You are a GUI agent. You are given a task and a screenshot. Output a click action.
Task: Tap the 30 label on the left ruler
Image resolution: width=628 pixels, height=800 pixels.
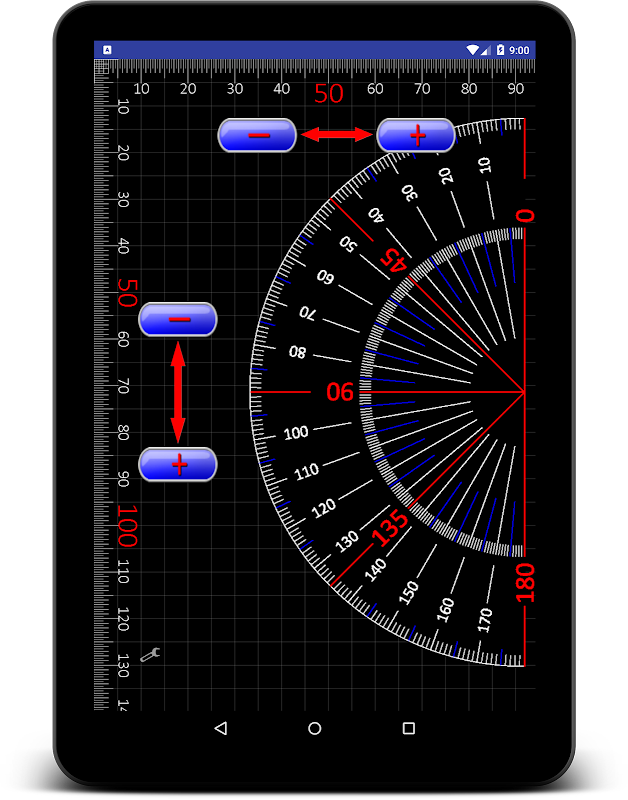tap(123, 200)
